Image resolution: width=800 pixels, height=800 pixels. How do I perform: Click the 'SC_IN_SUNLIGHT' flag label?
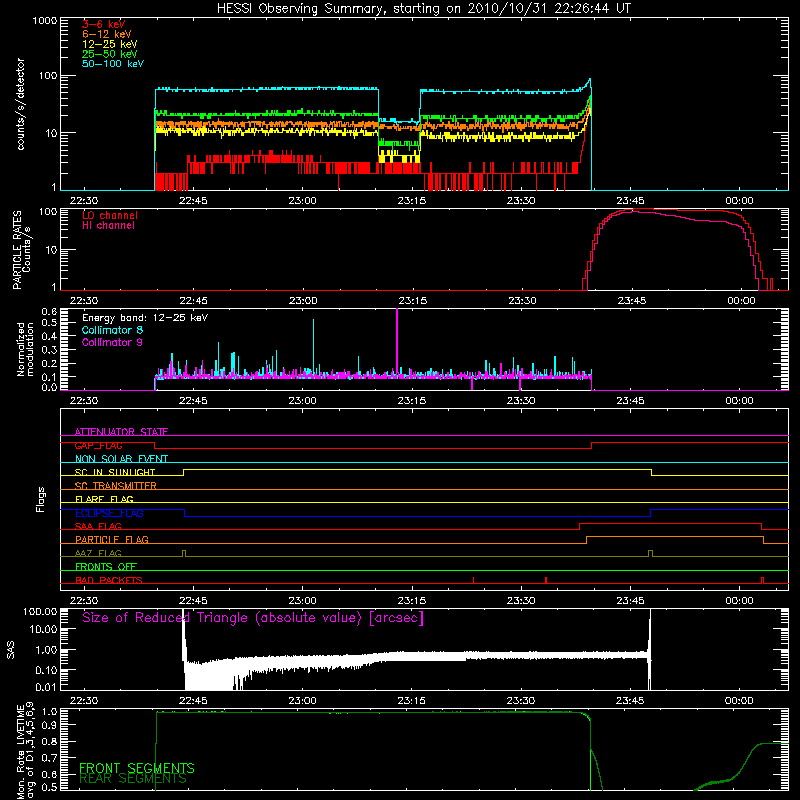coord(115,472)
